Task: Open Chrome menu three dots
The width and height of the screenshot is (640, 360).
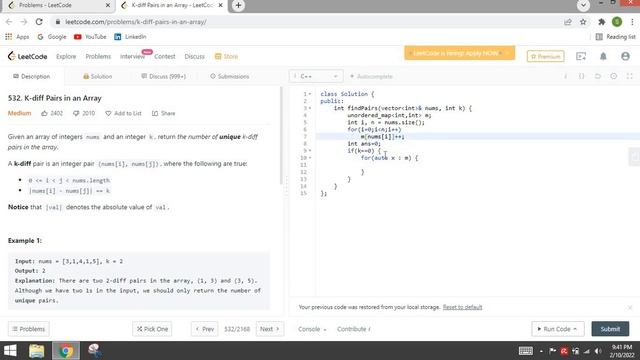Action: click(632, 22)
